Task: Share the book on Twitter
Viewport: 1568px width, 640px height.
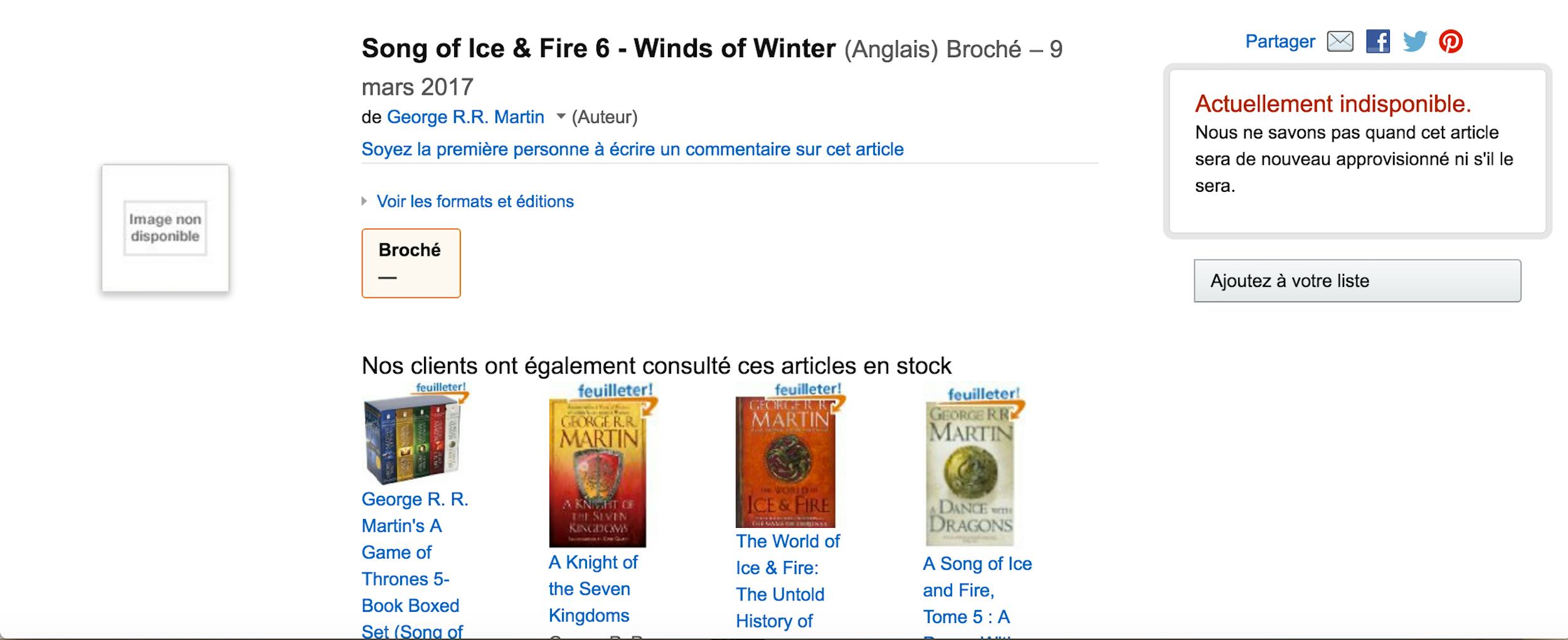Action: [x=1415, y=42]
